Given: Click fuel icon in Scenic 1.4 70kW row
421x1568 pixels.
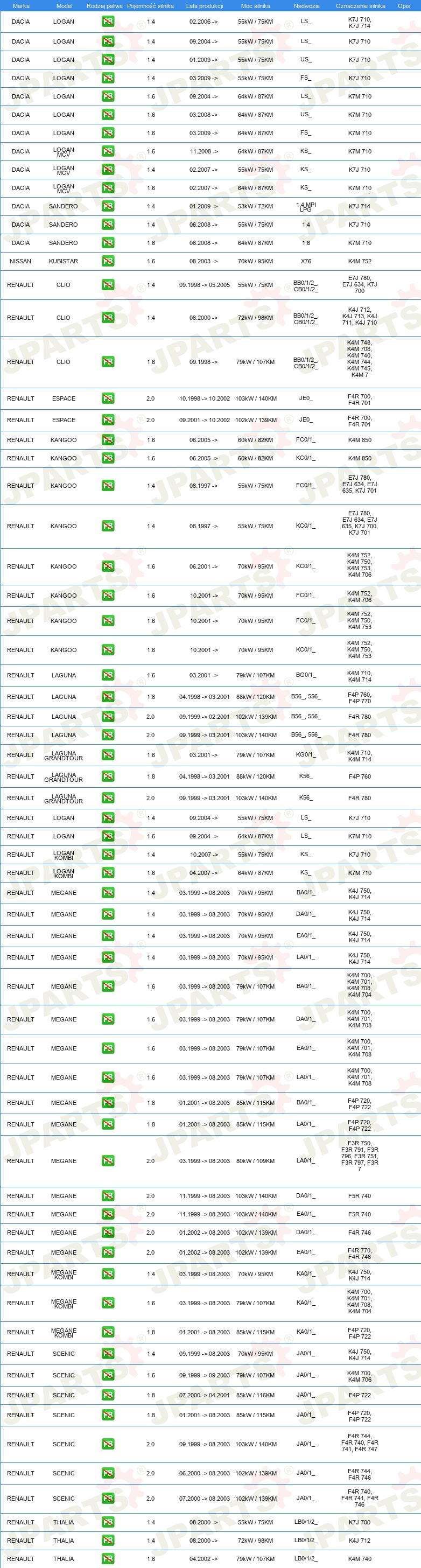Looking at the screenshot, I should pyautogui.click(x=108, y=1354).
